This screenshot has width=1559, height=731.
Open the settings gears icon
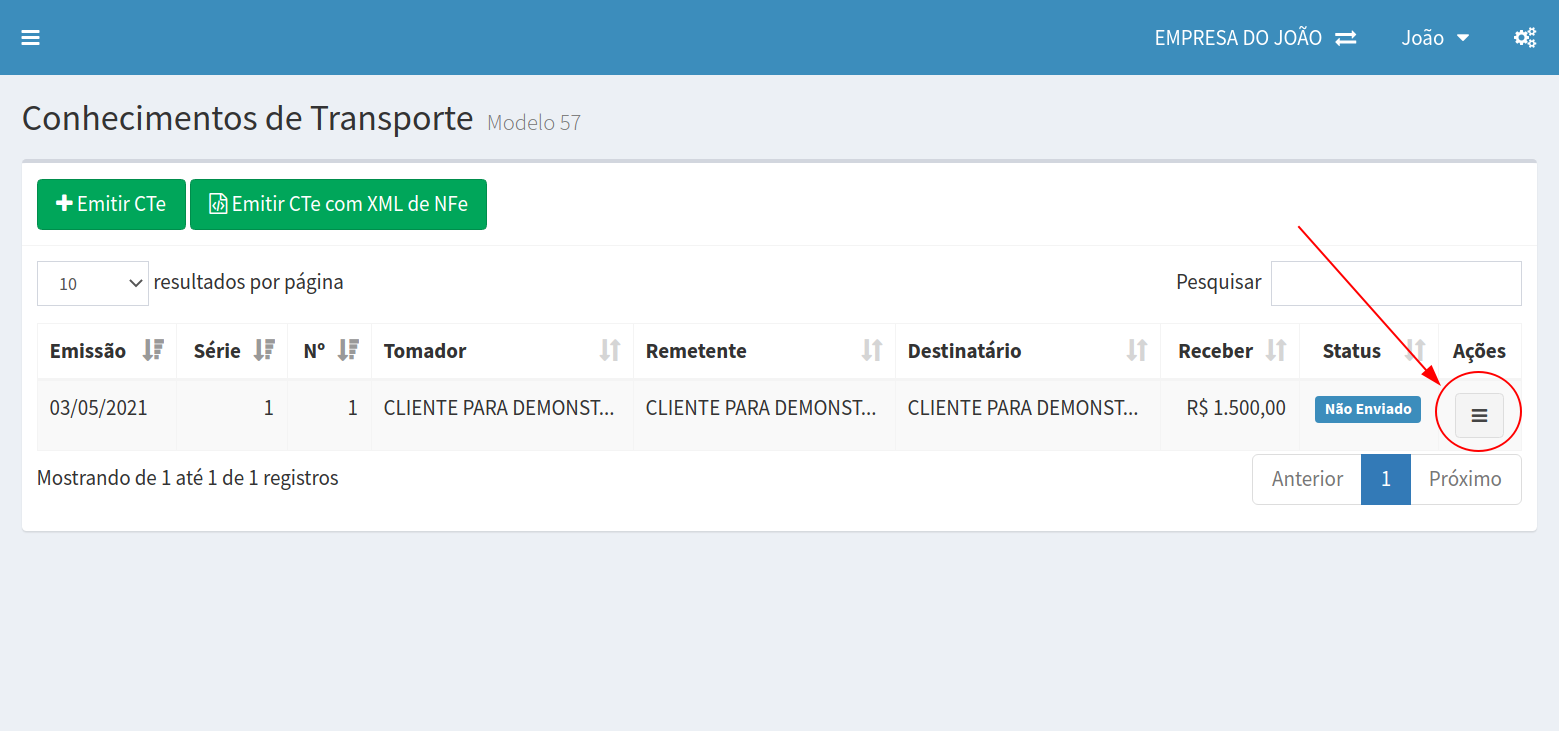pyautogui.click(x=1524, y=38)
